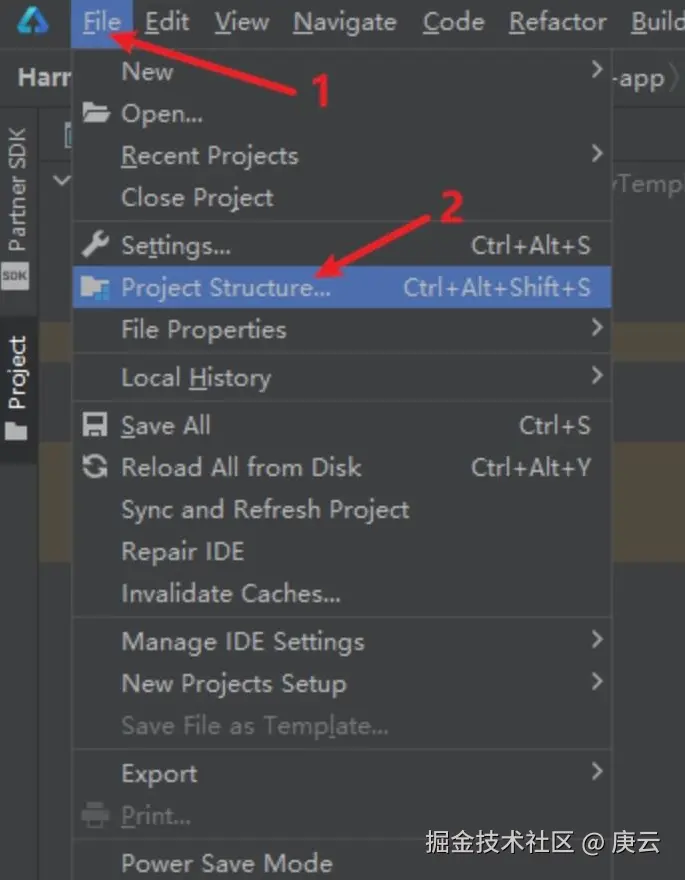Click the Project Structure folder icon
The image size is (685, 880).
95,288
